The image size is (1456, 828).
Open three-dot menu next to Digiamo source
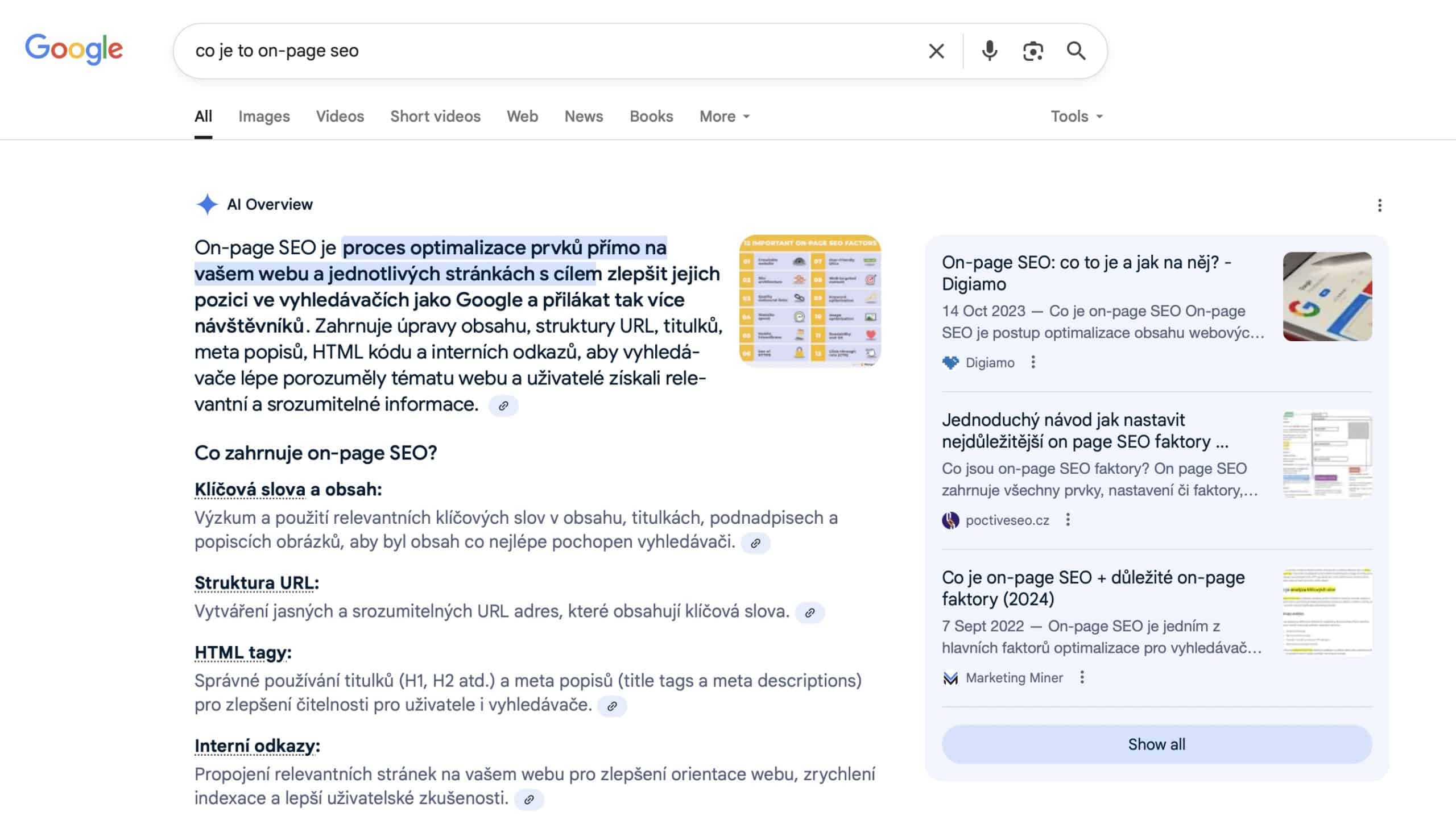(1033, 362)
